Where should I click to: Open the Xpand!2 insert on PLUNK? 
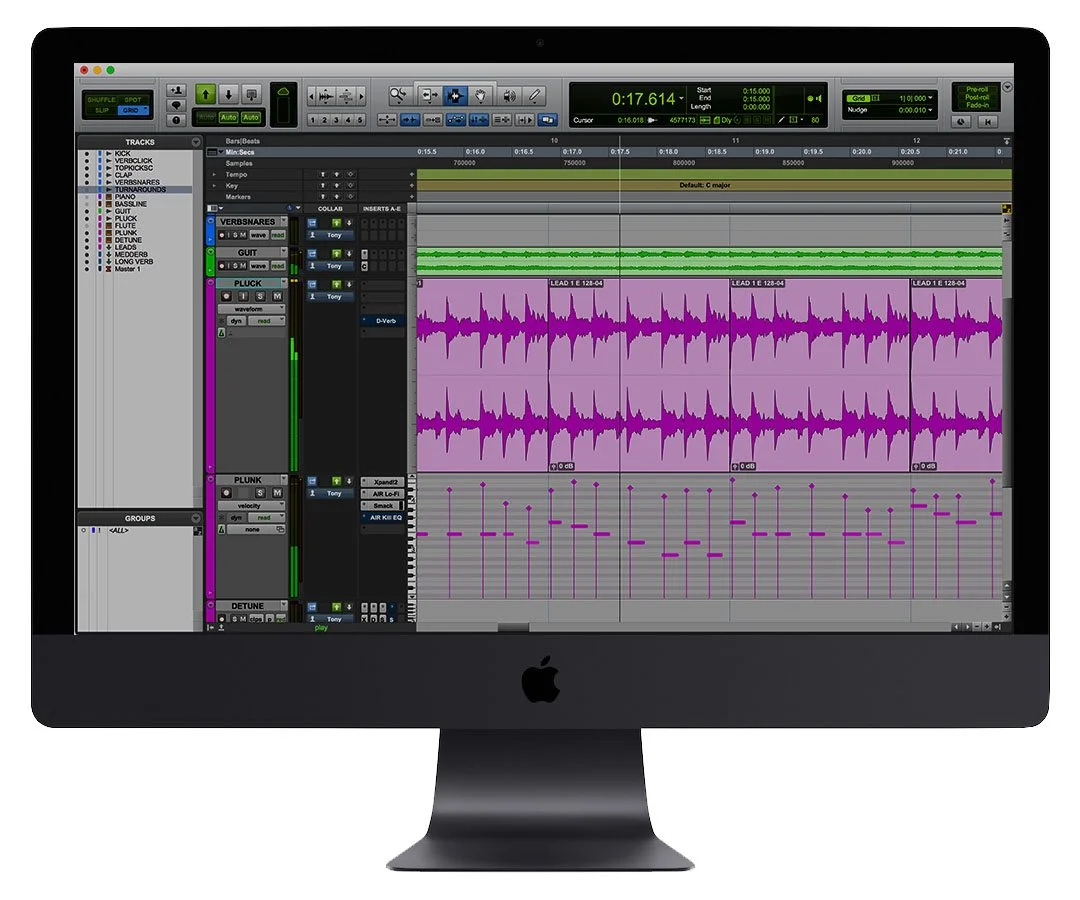tap(384, 482)
